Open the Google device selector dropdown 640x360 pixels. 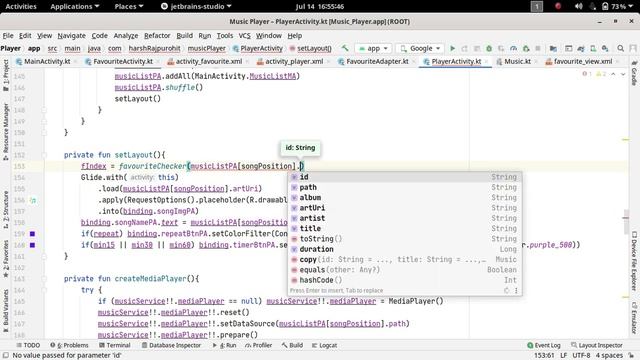coord(420,48)
